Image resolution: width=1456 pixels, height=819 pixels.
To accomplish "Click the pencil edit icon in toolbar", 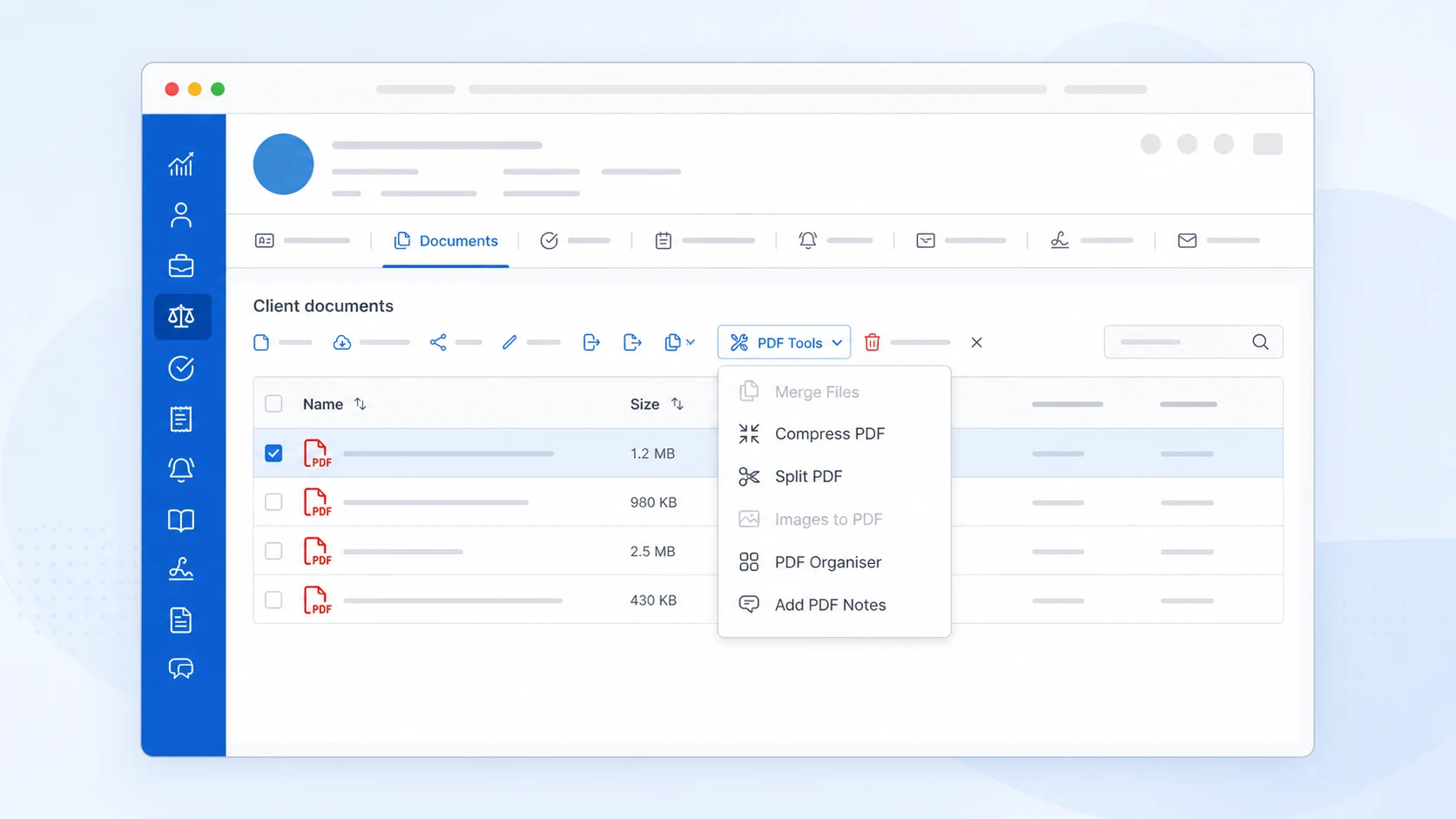I will 509,342.
